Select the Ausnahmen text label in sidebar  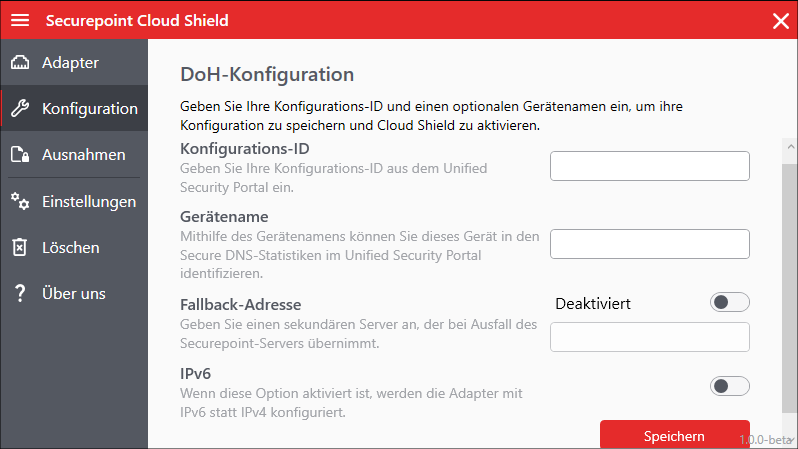[x=83, y=155]
